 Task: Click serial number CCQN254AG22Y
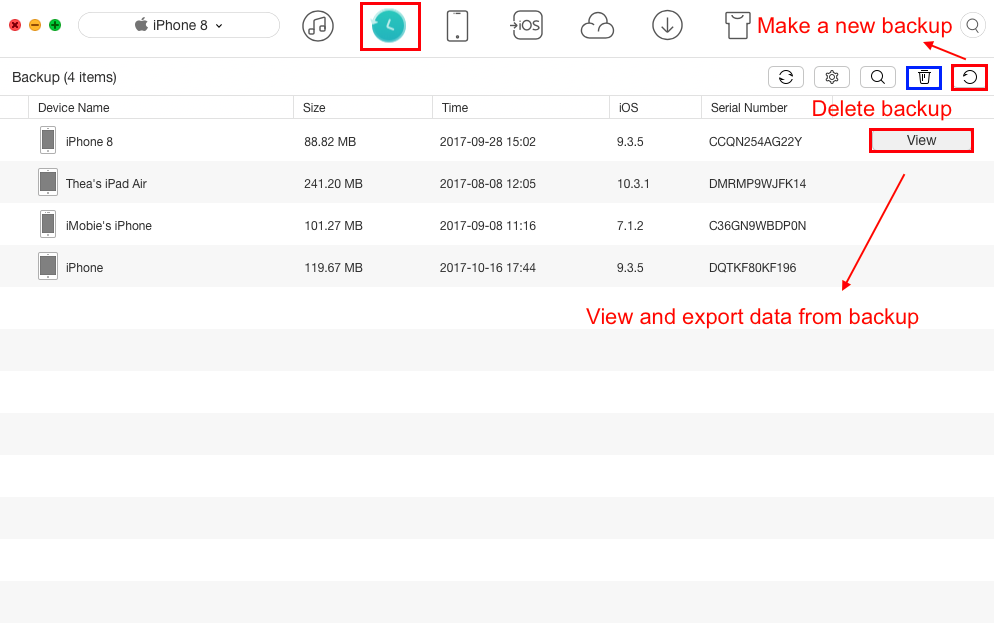[x=755, y=142]
